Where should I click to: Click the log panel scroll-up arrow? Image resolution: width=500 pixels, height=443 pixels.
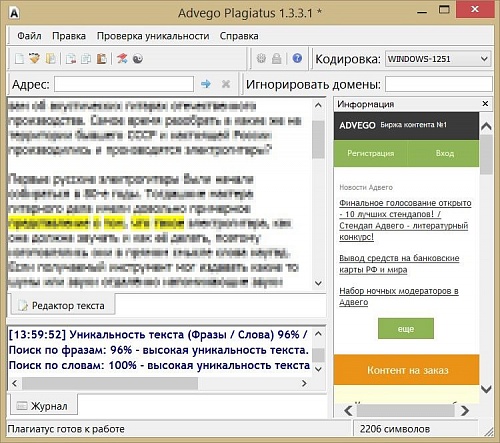[x=318, y=334]
